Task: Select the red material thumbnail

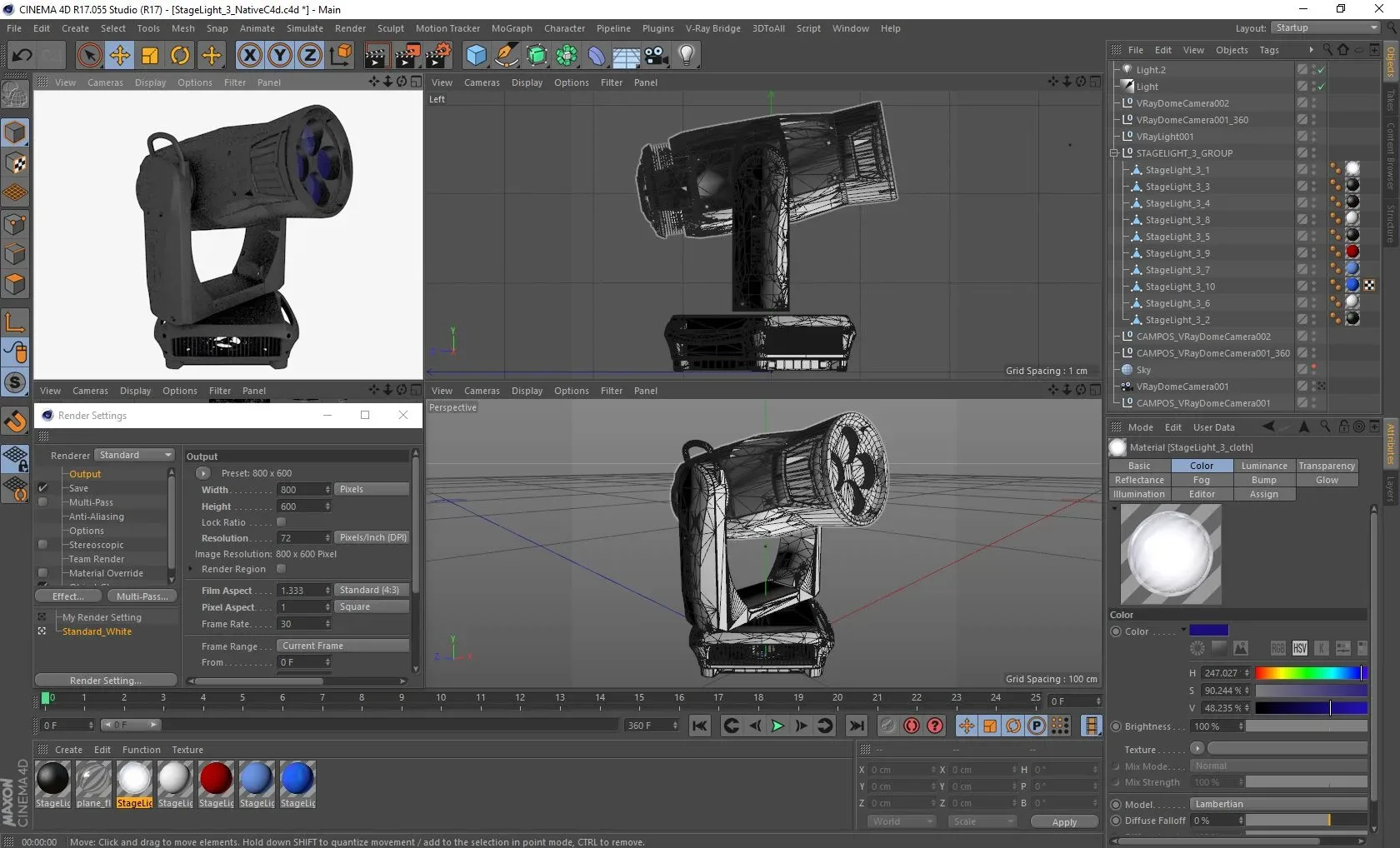Action: (216, 779)
